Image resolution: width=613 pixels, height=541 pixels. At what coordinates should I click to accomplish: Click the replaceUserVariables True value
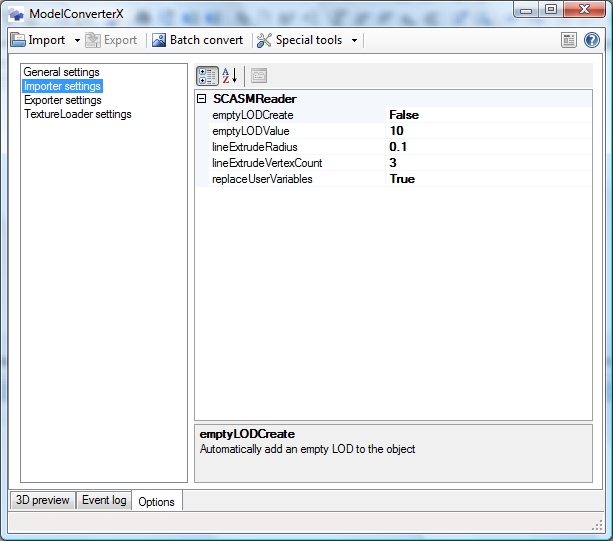click(x=402, y=179)
